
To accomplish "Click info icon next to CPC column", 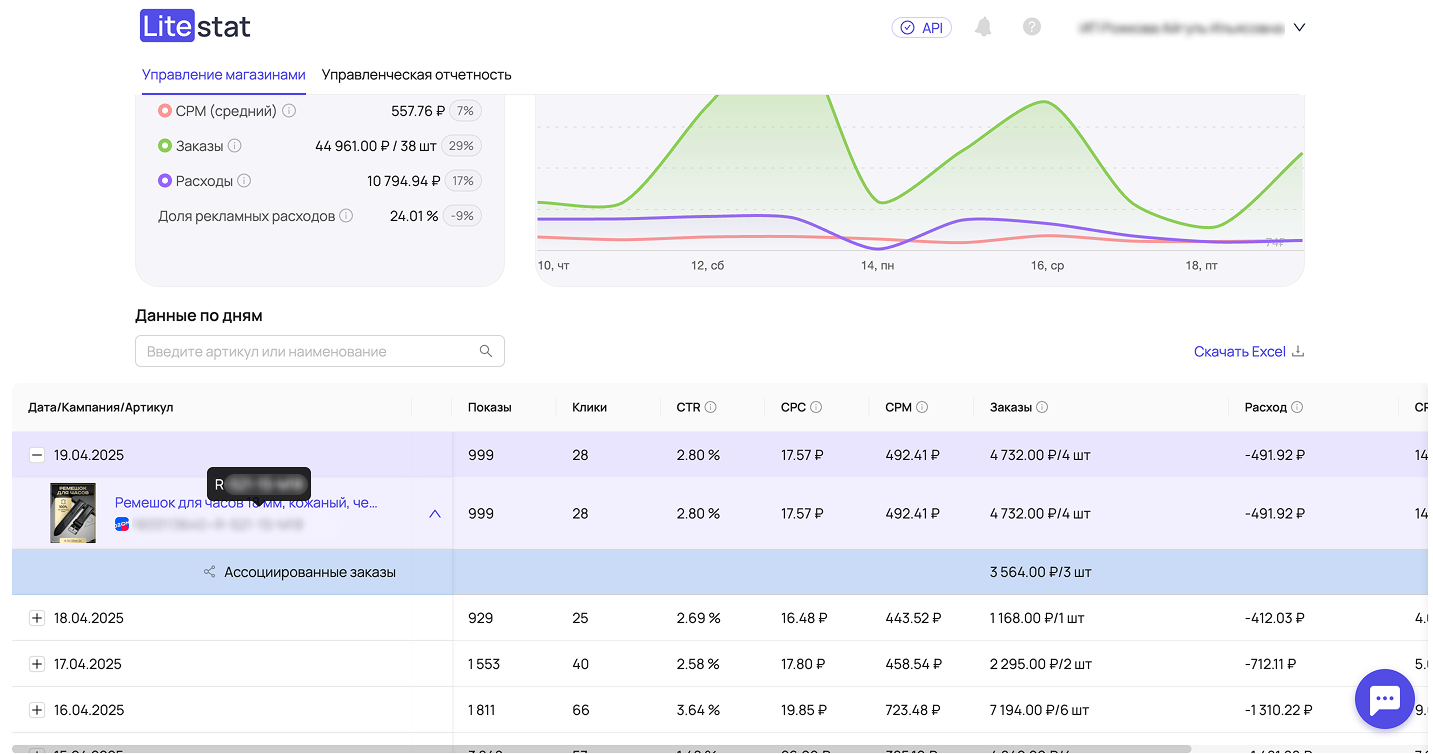I will click(x=816, y=407).
